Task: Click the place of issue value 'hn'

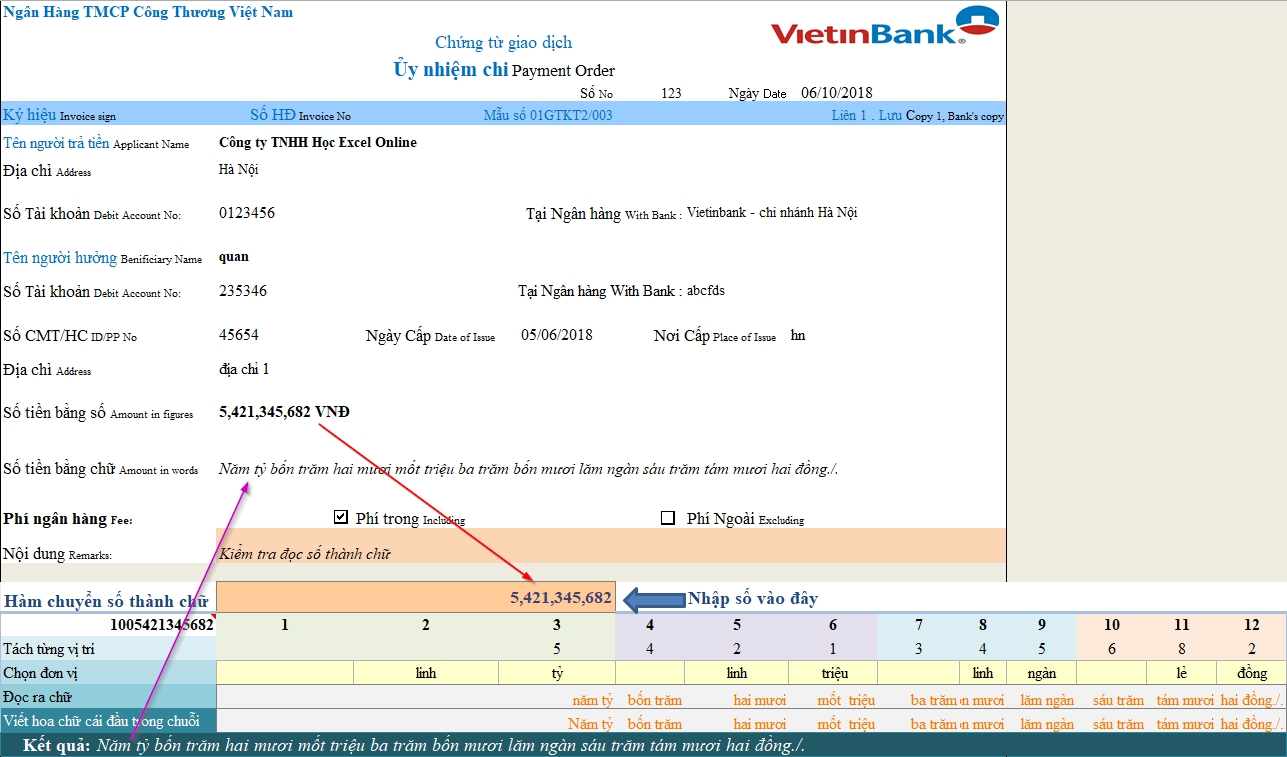Action: pos(798,335)
